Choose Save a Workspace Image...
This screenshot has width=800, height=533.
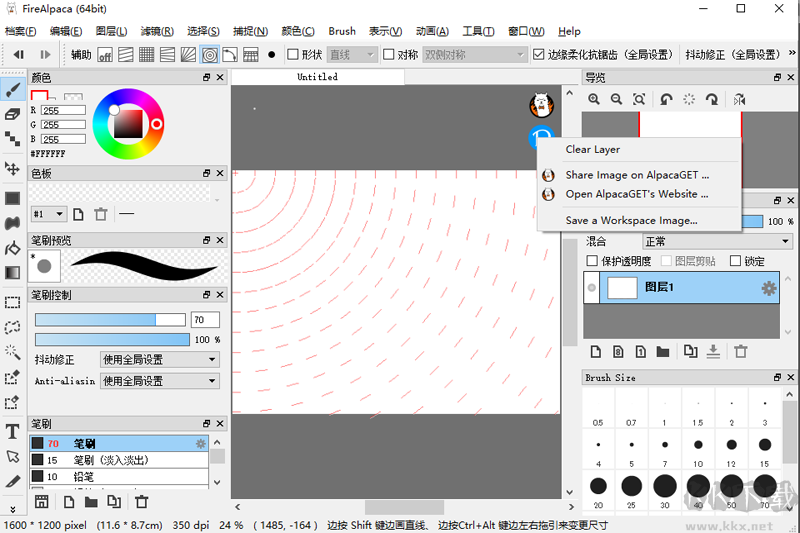coord(631,220)
